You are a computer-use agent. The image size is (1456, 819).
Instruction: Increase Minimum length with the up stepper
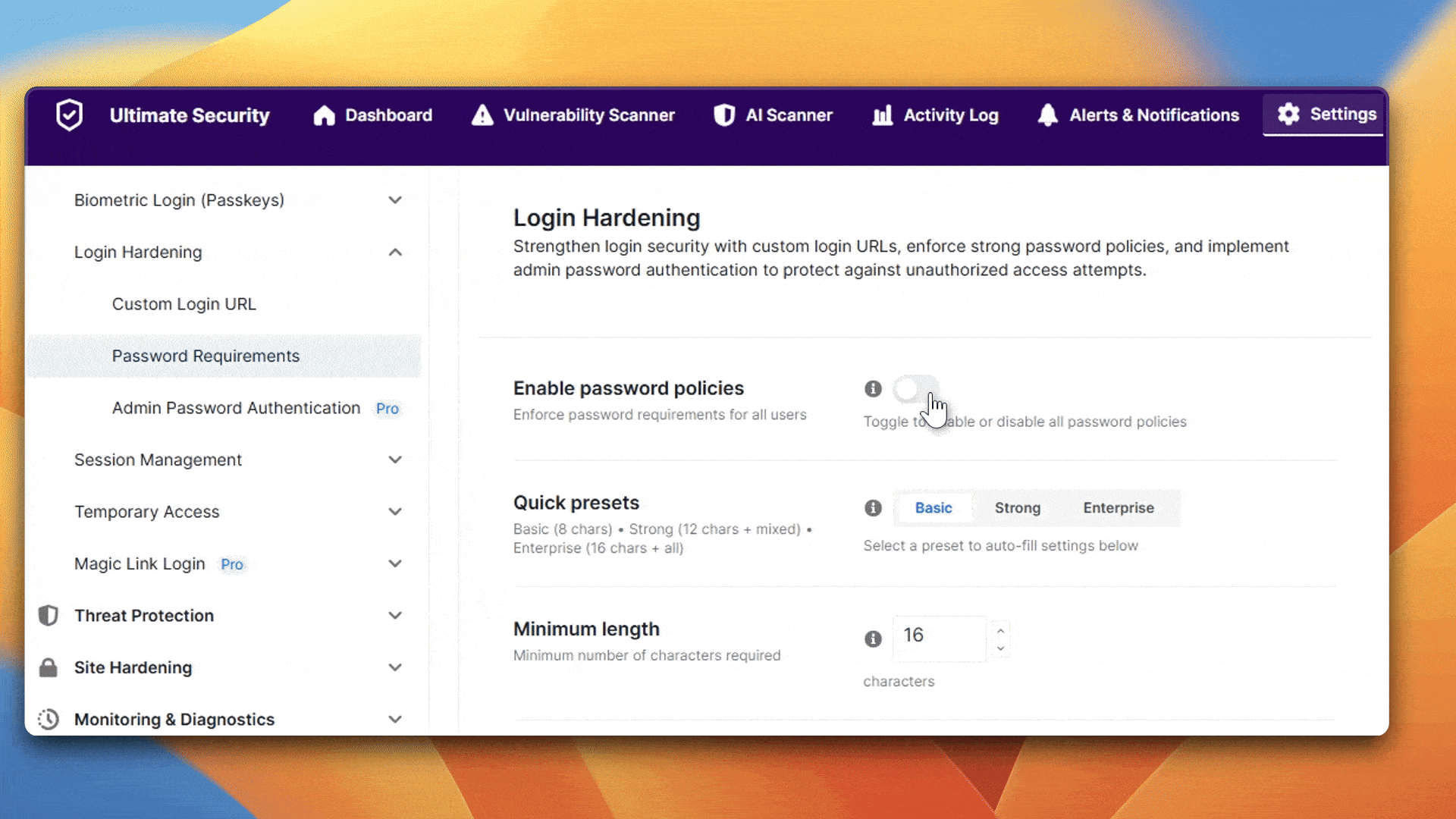click(1000, 631)
